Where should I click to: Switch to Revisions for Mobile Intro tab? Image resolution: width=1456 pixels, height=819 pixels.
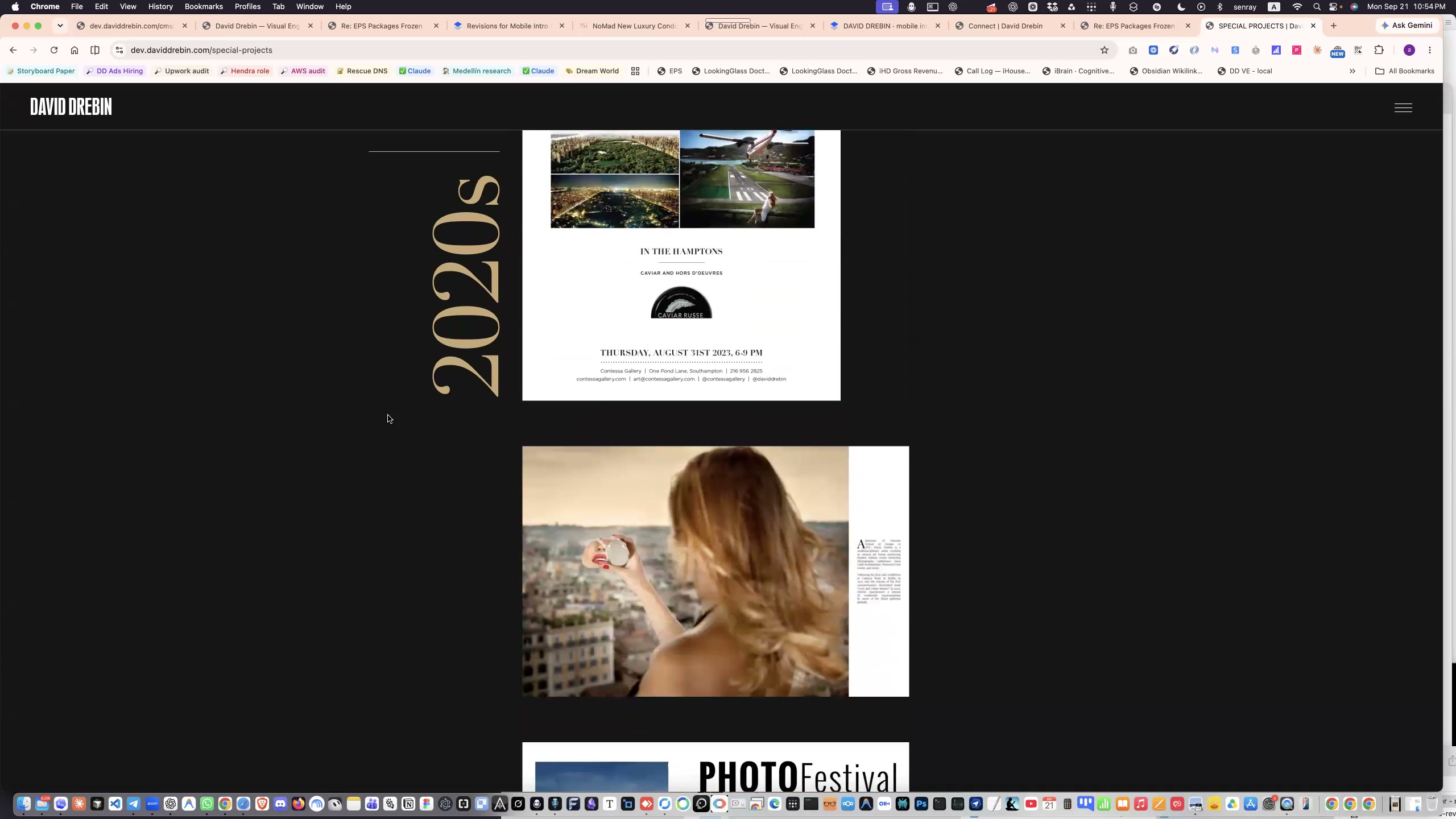[x=507, y=26]
